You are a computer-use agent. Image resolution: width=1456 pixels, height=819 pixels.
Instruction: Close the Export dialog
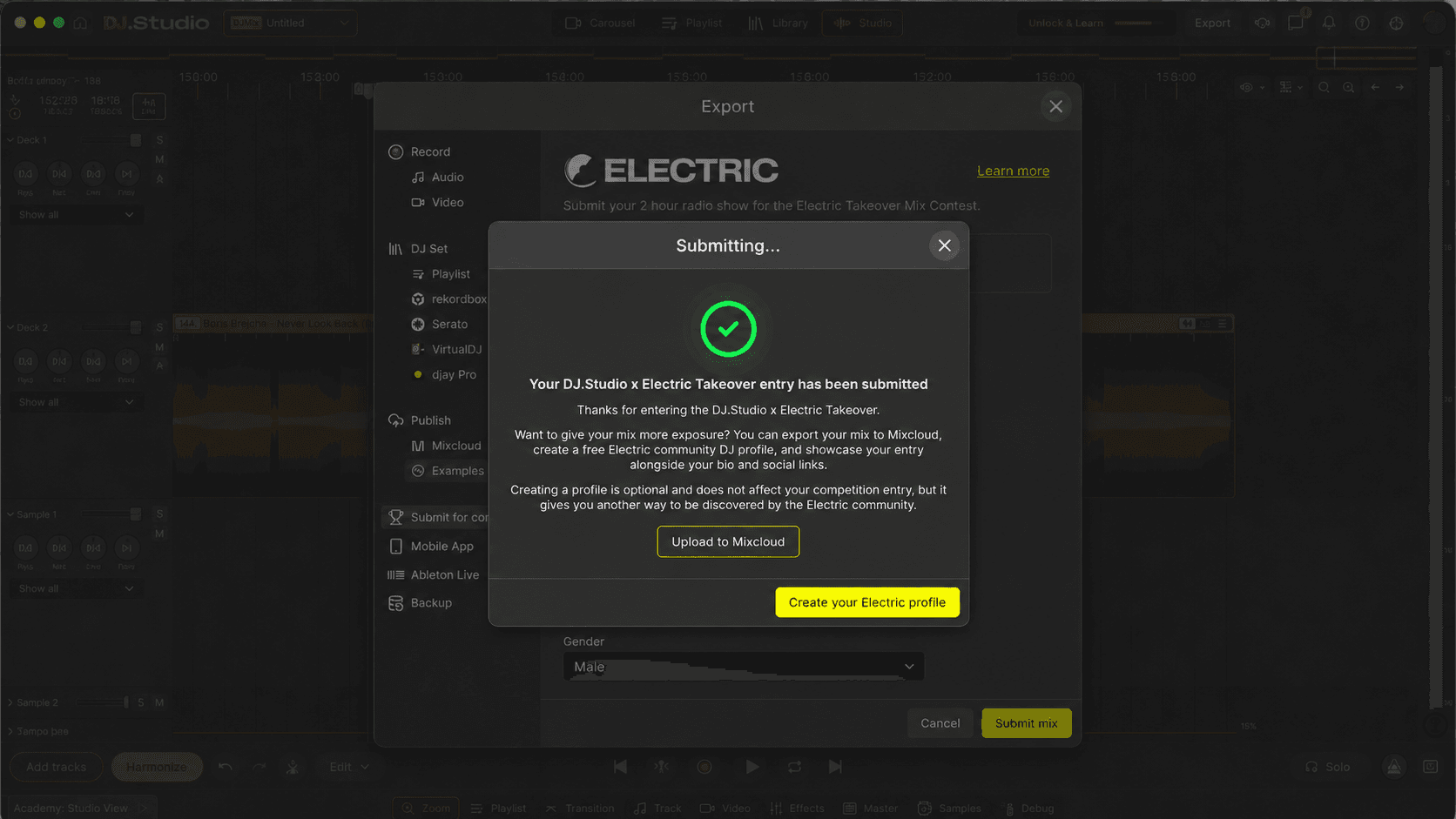[1055, 106]
